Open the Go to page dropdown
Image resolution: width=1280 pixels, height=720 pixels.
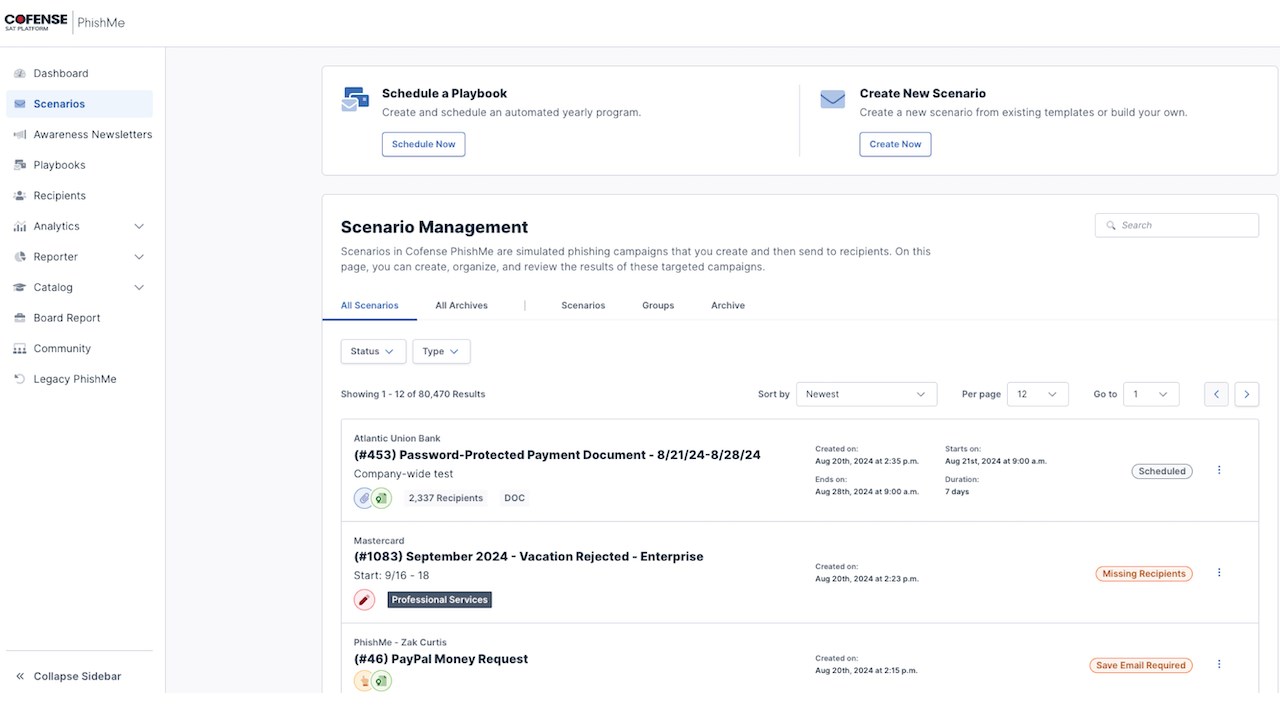pyautogui.click(x=1151, y=394)
